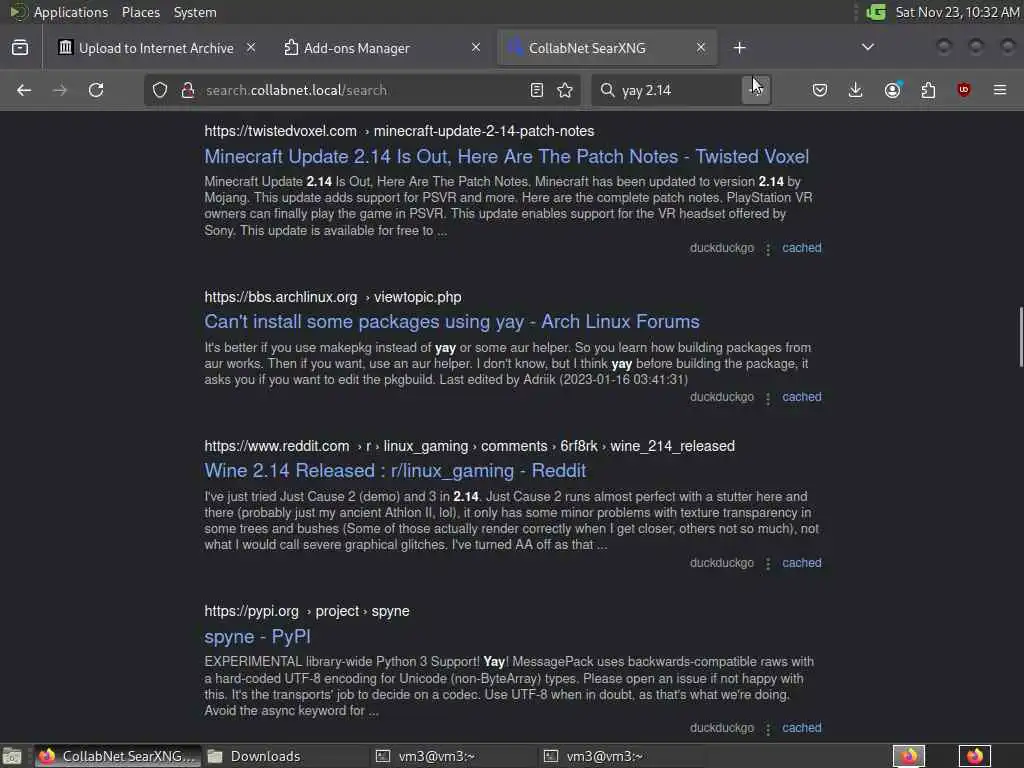Open the extensions puzzle icon

pos(928,90)
